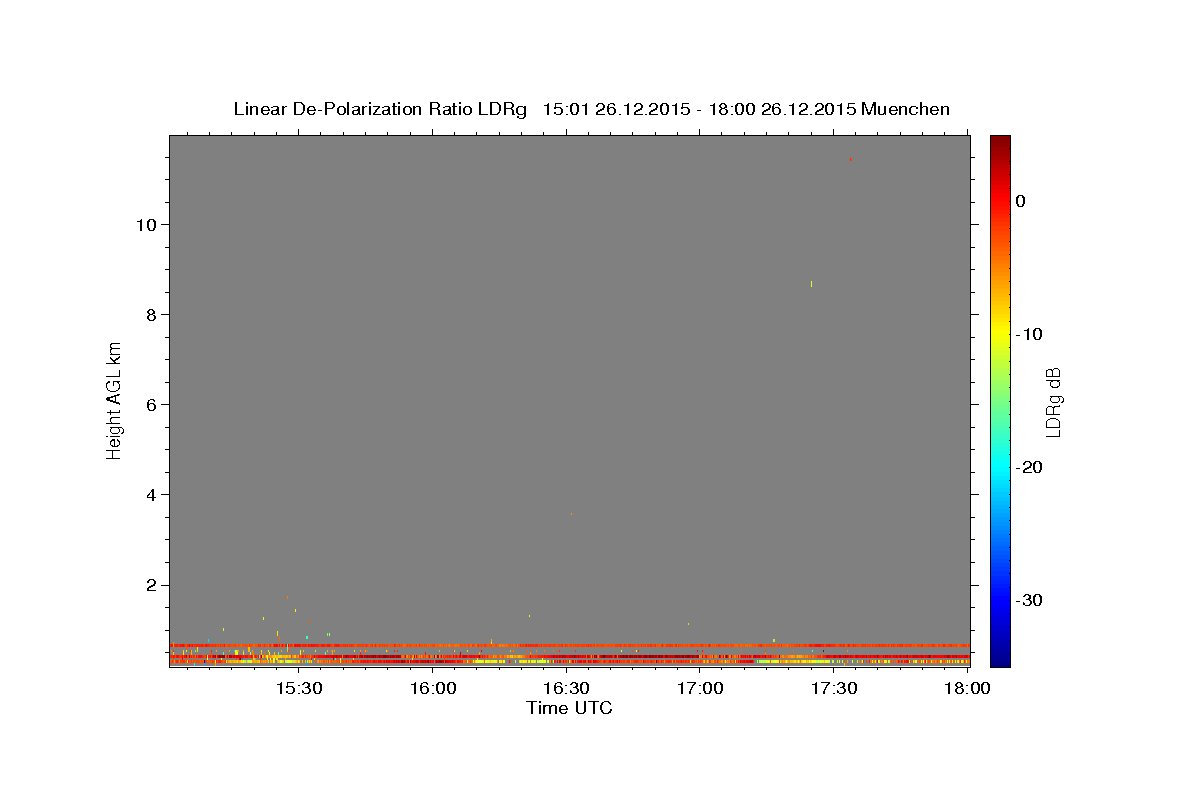Click the colorbar value -10 label
Viewport: 1200px width, 800px height.
point(1029,334)
